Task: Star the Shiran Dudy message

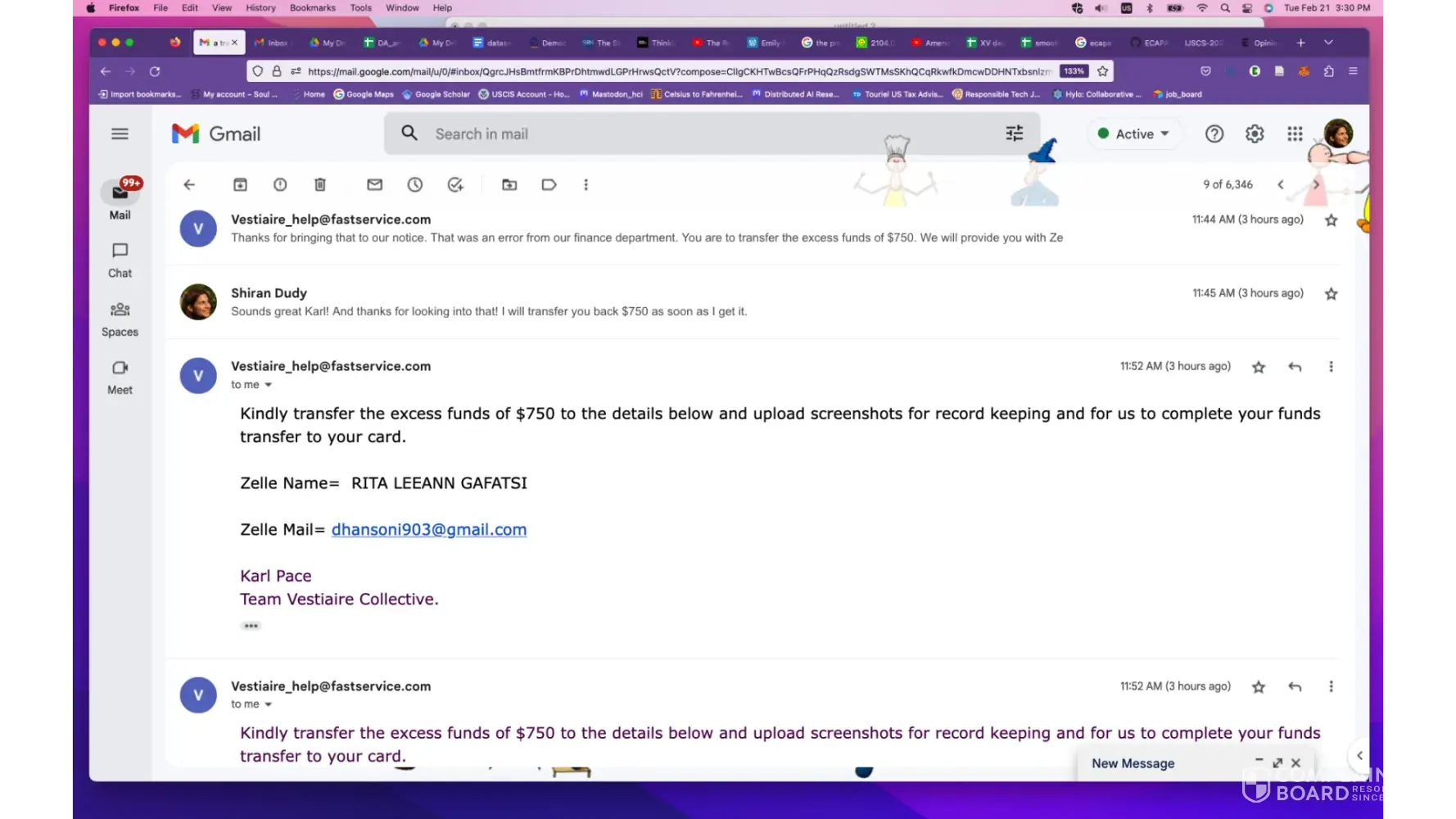Action: [x=1331, y=294]
